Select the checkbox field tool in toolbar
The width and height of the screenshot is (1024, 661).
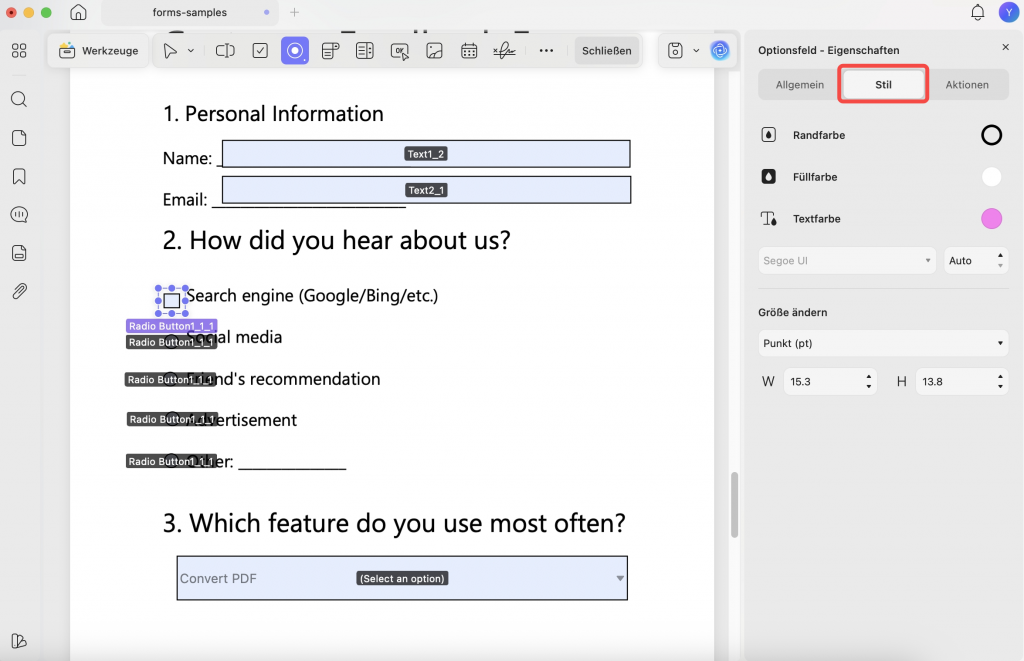(x=260, y=51)
